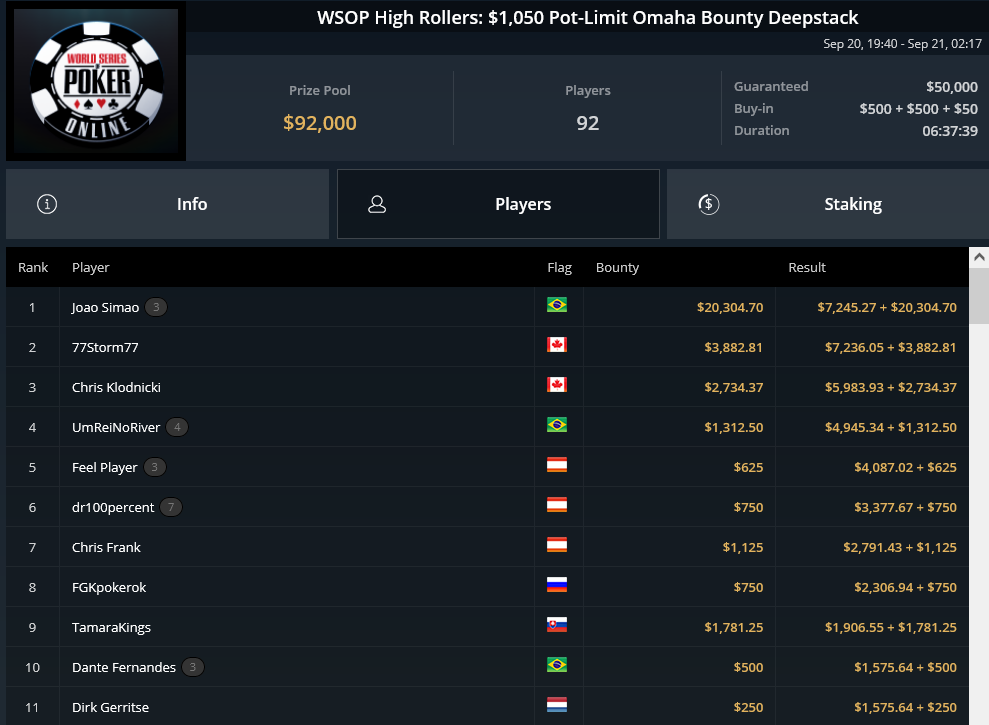Click the players count 92
Screen dimensions: 989x725
[587, 122]
